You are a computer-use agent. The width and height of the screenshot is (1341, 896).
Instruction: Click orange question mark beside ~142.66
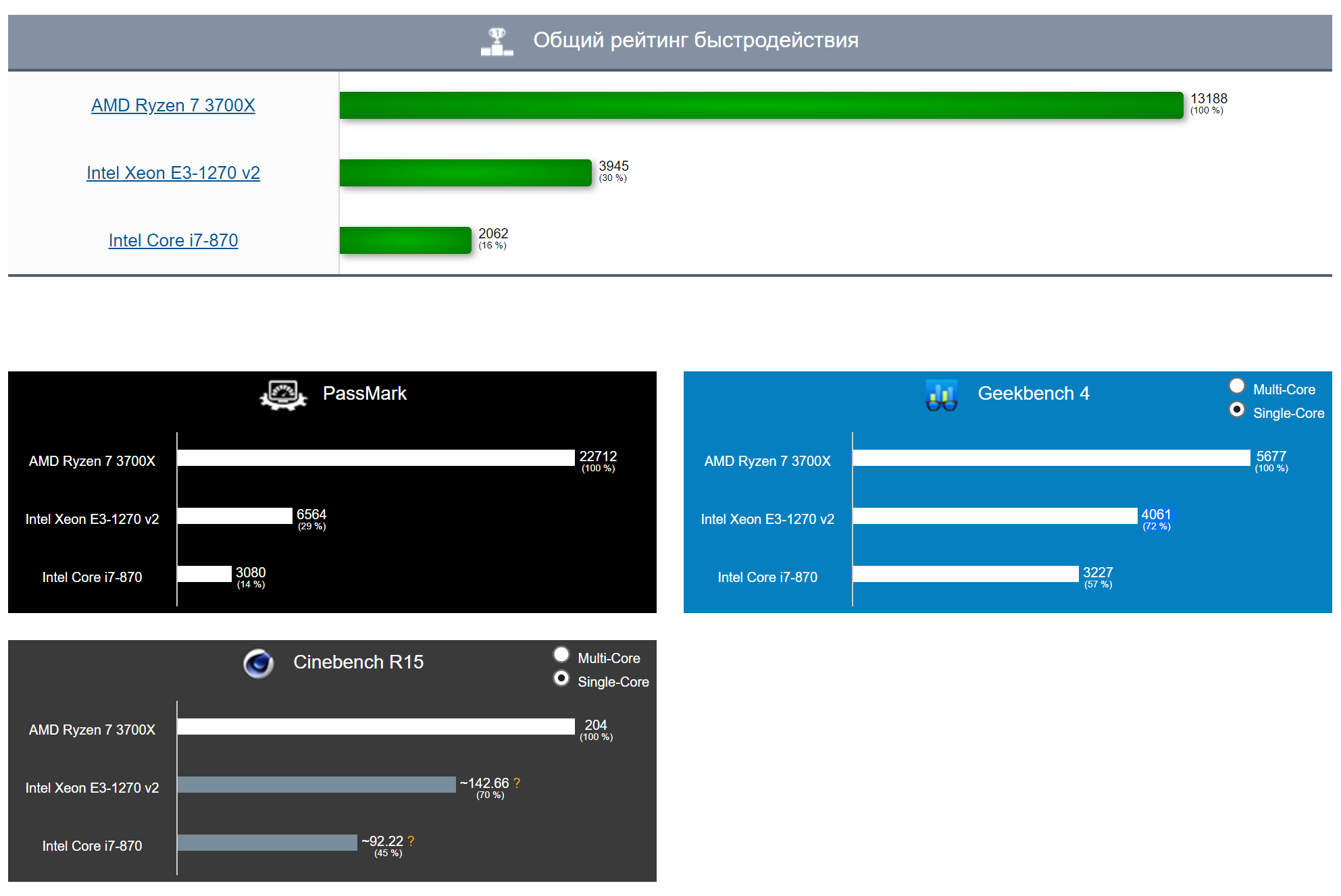[x=517, y=783]
